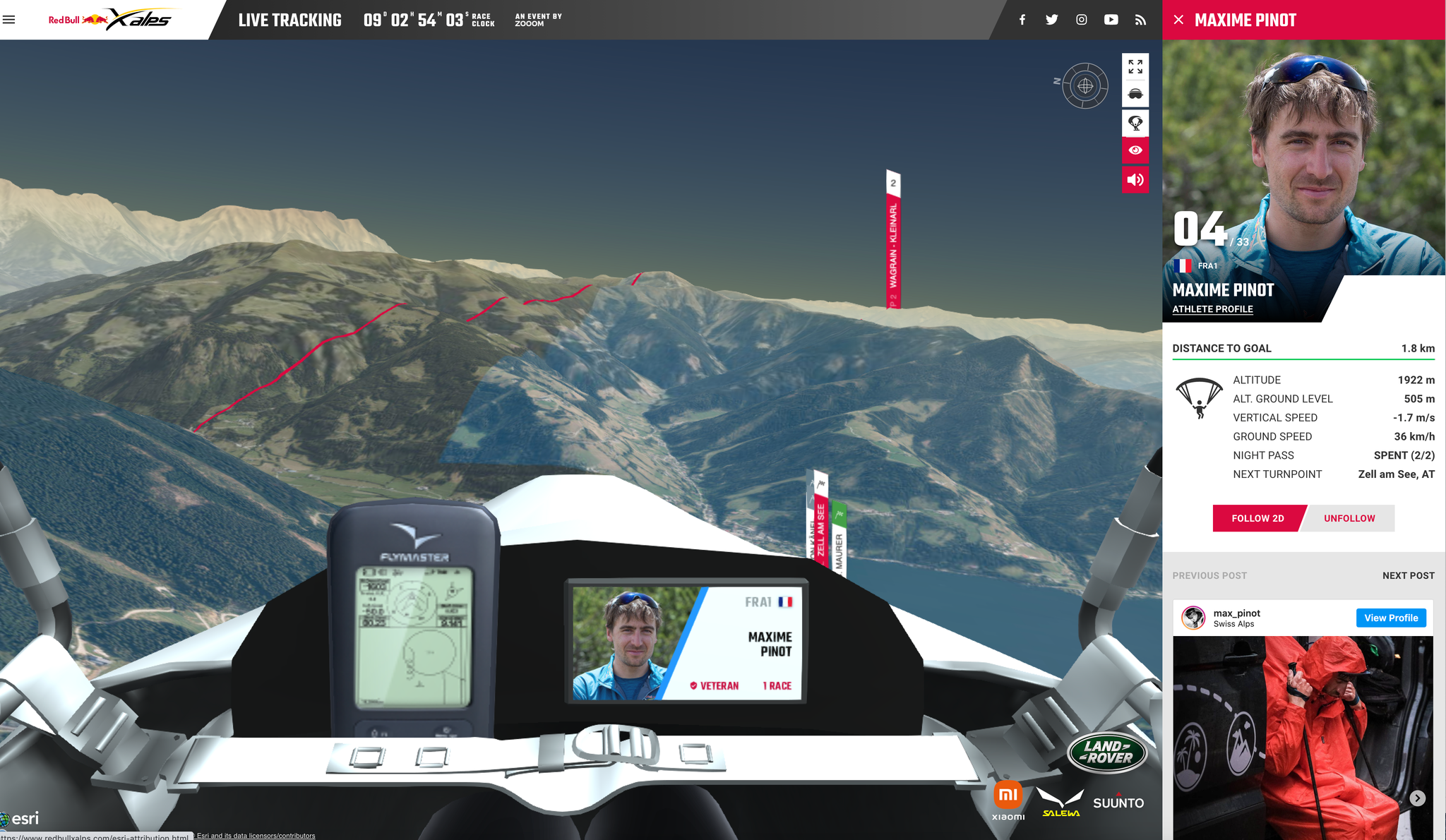Viewport: 1446px width, 840px height.
Task: Click the Distance to Goal value 1.8 km
Action: (1418, 348)
